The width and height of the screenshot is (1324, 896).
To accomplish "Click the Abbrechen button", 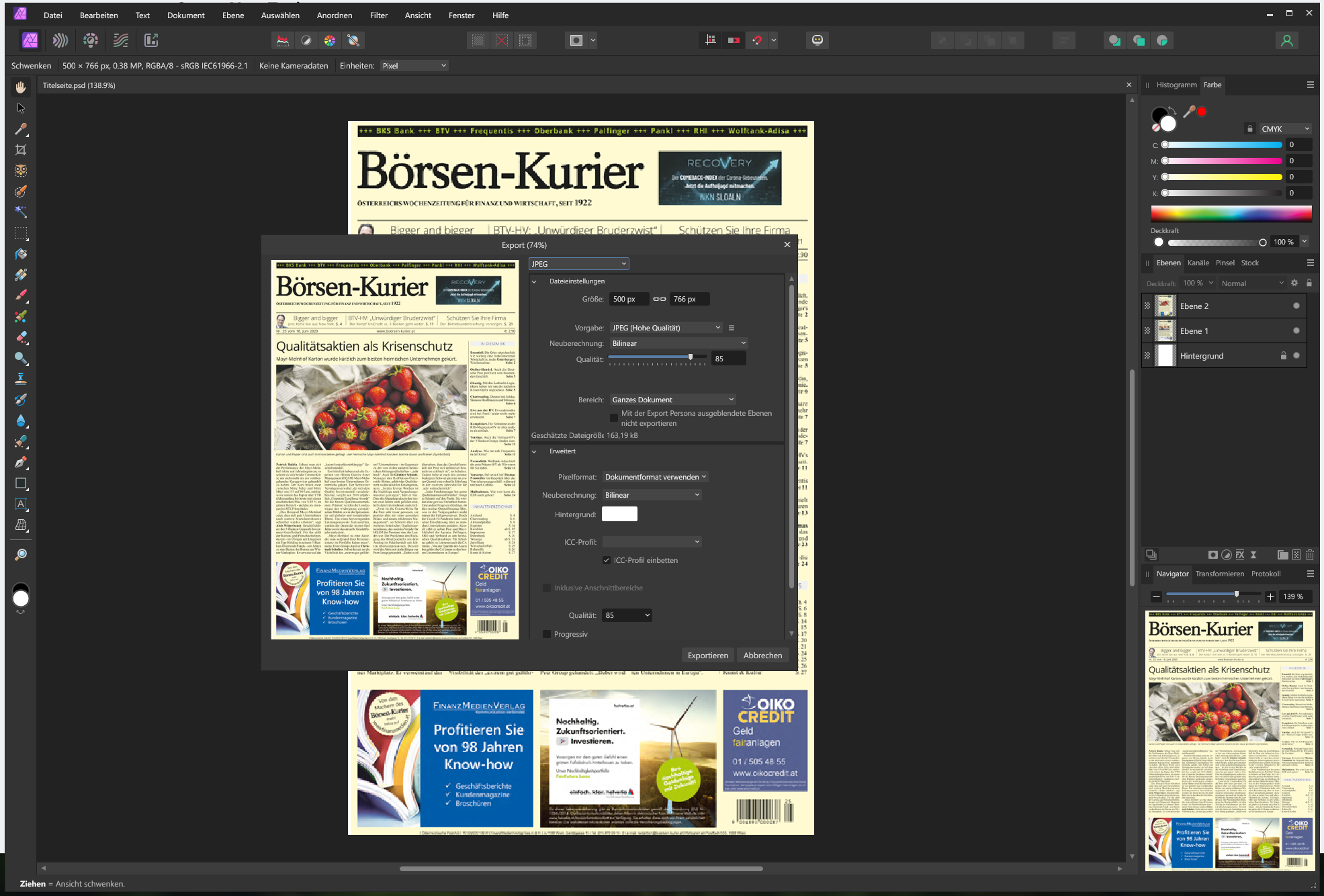I will (x=762, y=656).
